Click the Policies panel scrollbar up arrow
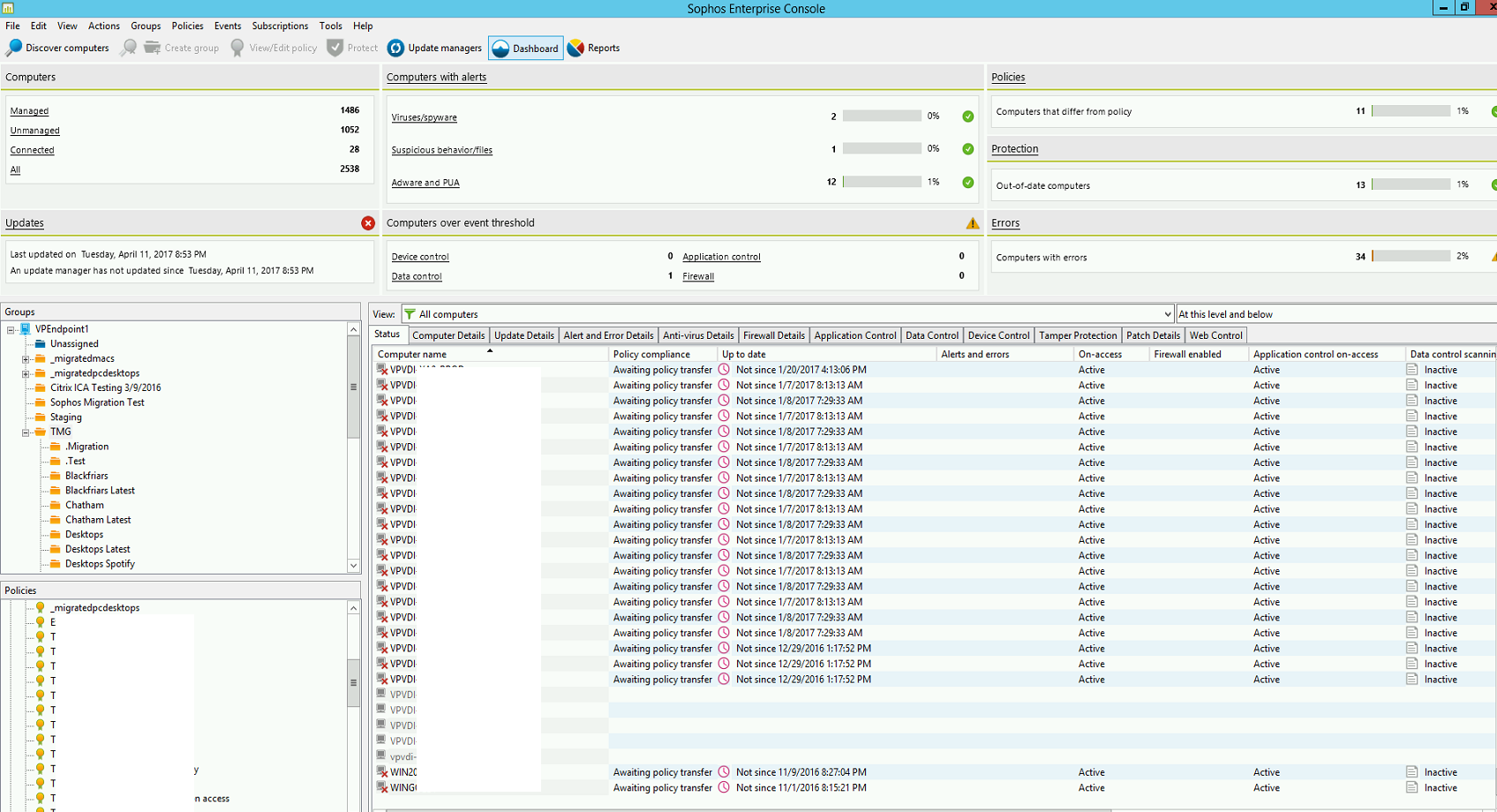 point(353,608)
